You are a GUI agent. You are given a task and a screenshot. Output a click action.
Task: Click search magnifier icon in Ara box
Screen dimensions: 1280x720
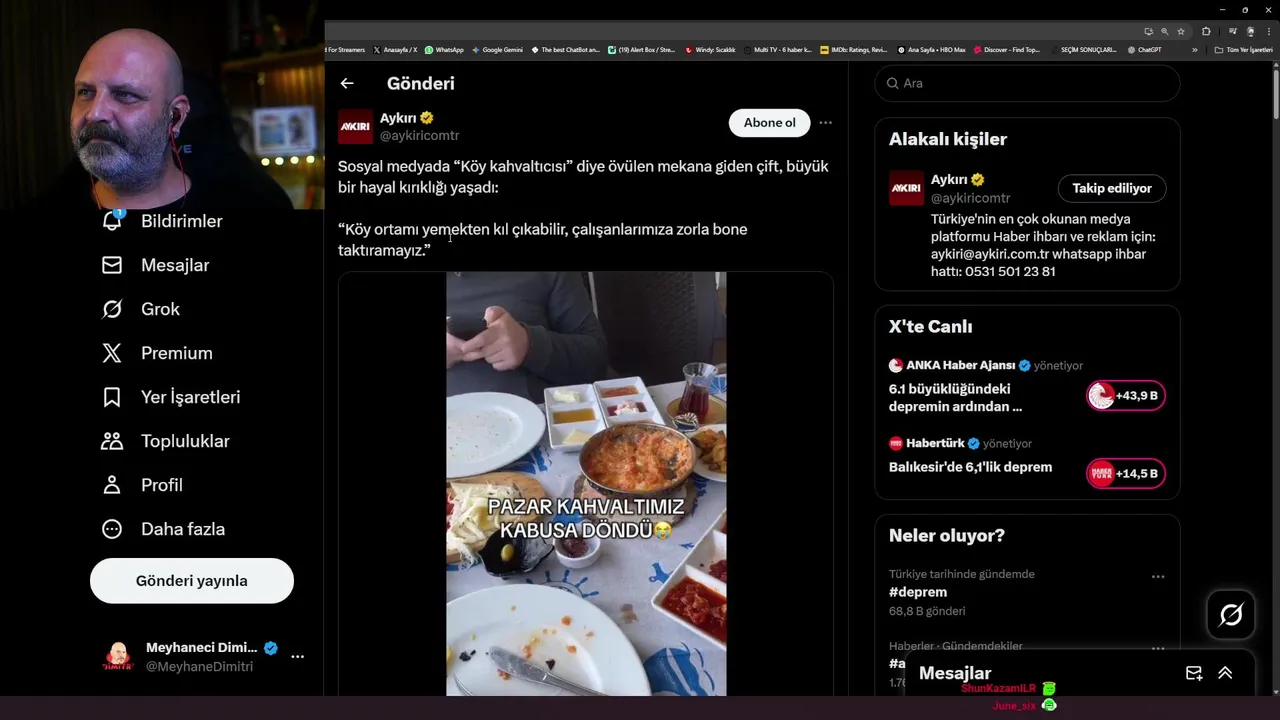(892, 83)
